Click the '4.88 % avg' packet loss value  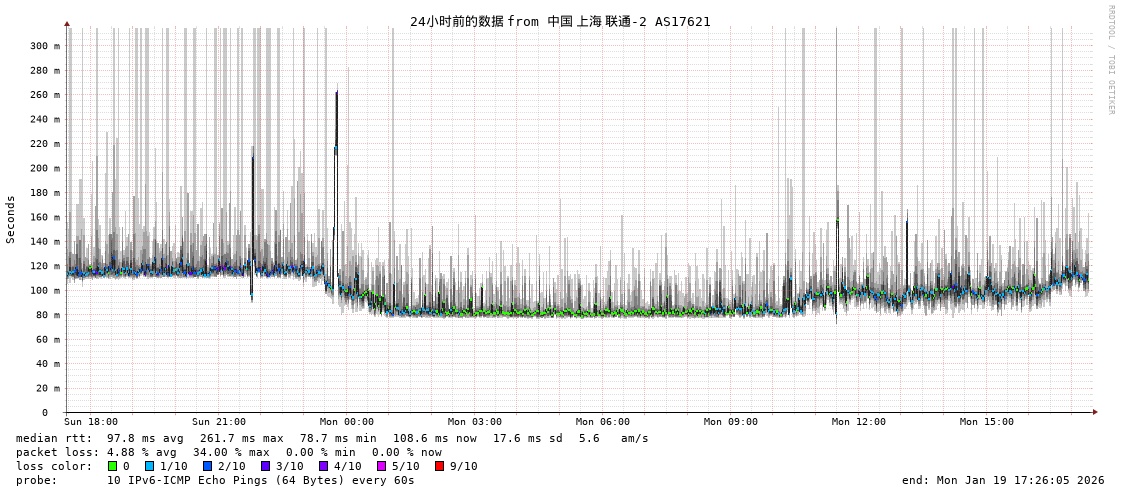(x=142, y=452)
